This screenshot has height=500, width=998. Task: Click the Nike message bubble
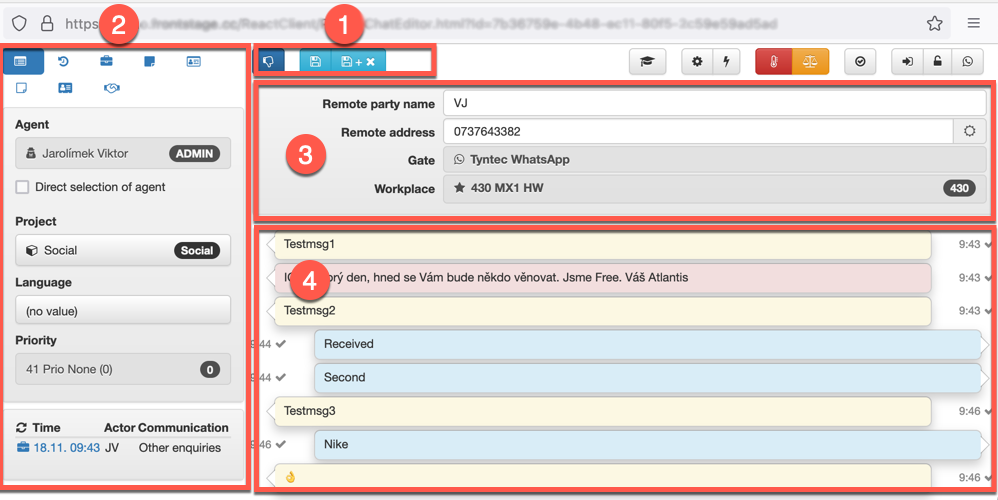[x=648, y=444]
